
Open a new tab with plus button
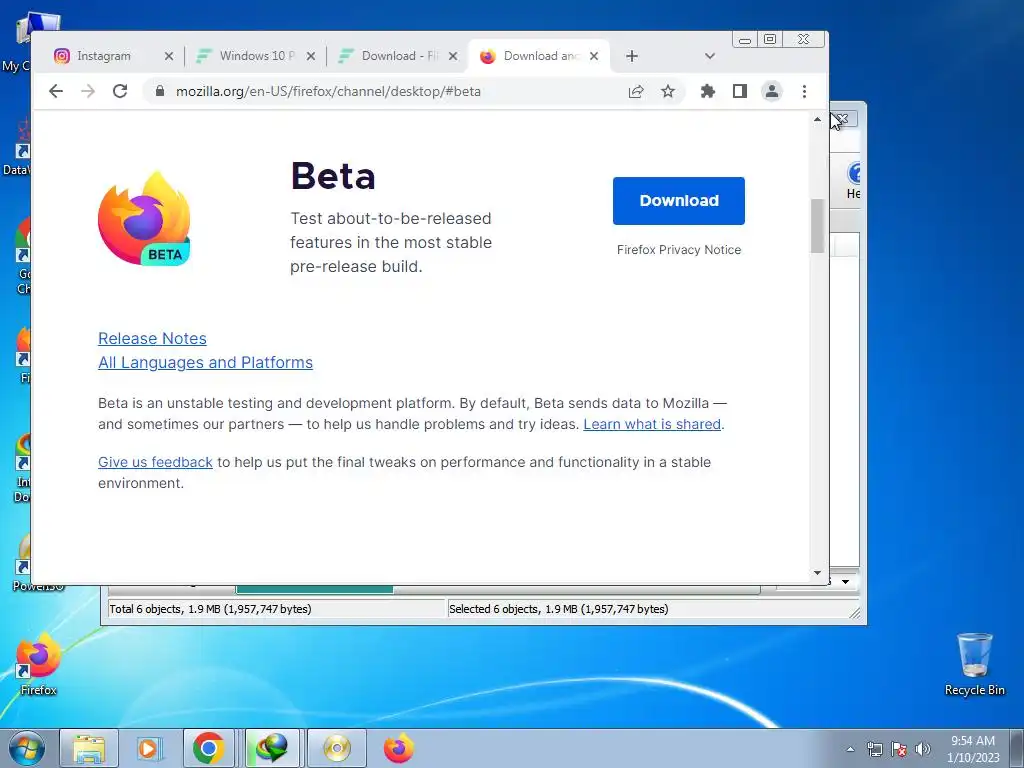[632, 56]
